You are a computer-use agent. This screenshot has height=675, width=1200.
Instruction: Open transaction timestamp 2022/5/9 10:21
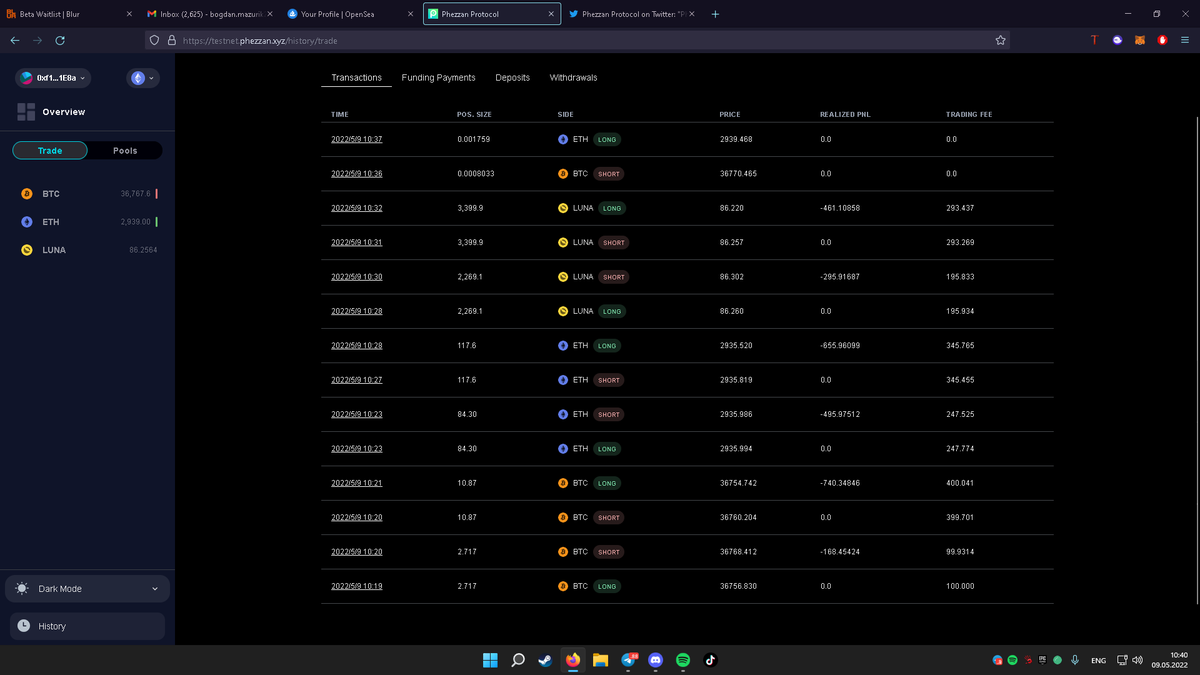pos(357,483)
